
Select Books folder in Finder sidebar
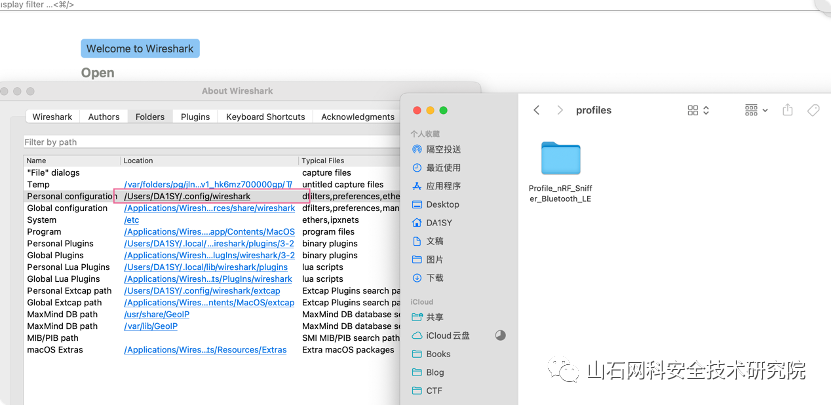[x=431, y=354]
